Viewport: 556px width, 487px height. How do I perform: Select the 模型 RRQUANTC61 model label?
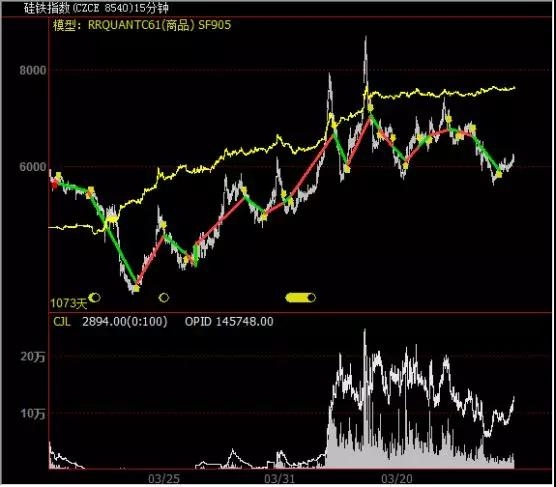142,25
